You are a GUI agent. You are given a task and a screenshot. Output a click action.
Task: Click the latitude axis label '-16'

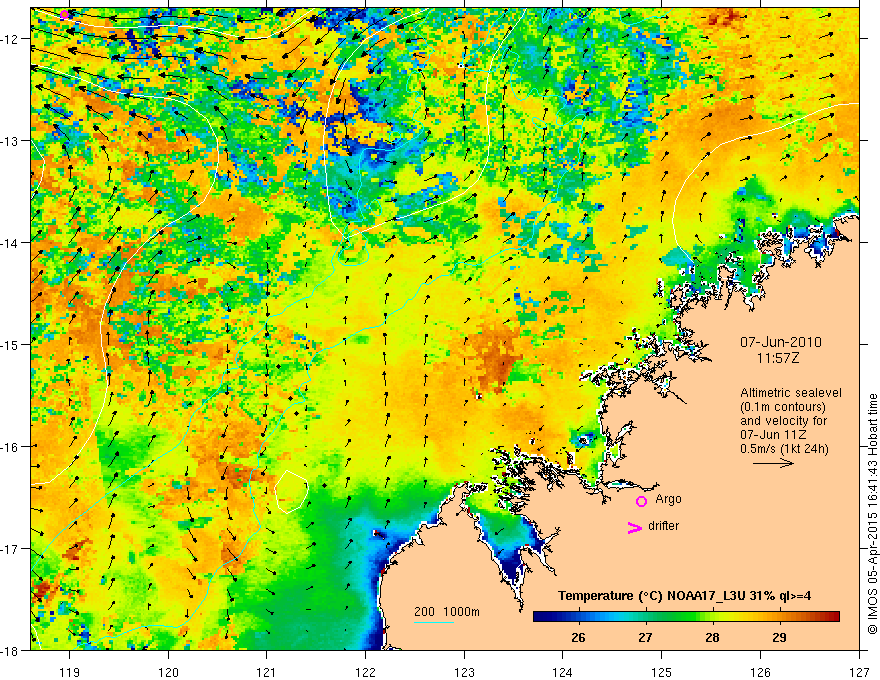click(11, 447)
